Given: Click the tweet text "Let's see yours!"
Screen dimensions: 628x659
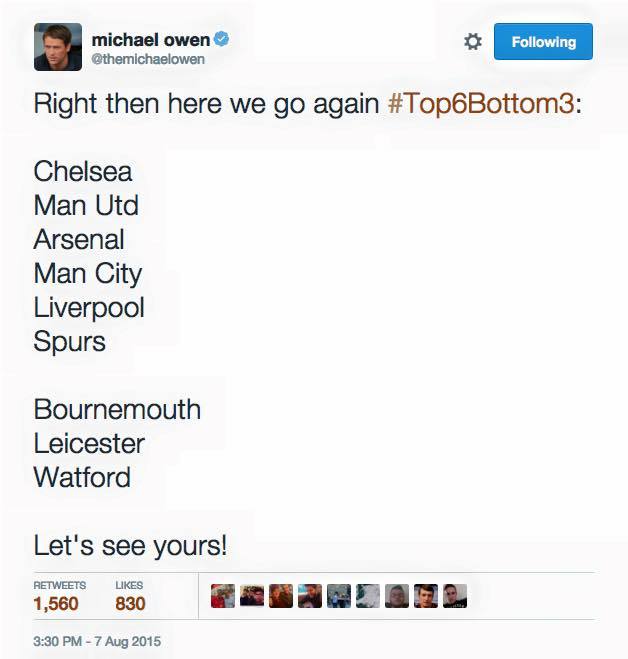Looking at the screenshot, I should coord(130,546).
